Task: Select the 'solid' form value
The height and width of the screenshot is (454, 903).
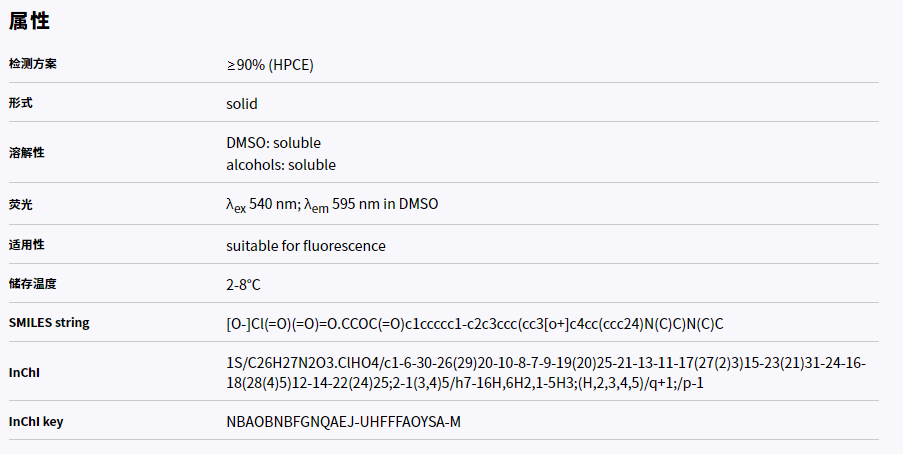Action: (x=242, y=103)
